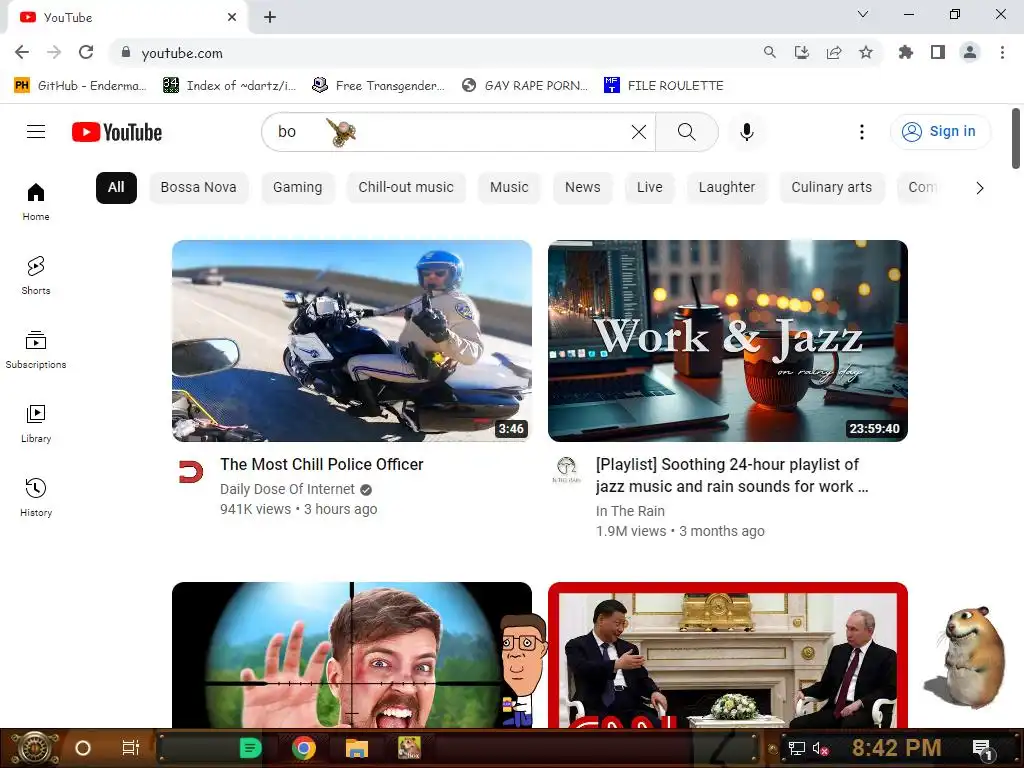Screen dimensions: 1024x768
Task: Click the share page icon
Action: coord(834,52)
